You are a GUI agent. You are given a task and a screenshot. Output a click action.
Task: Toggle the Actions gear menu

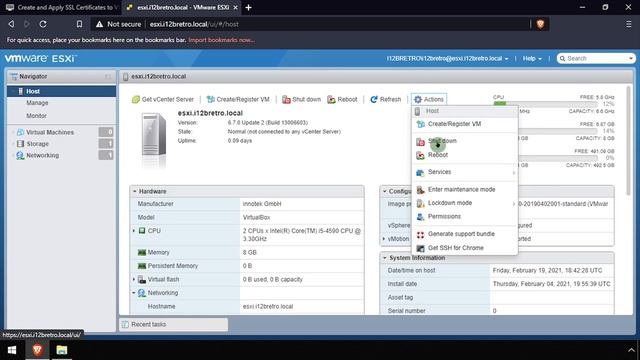pyautogui.click(x=429, y=99)
